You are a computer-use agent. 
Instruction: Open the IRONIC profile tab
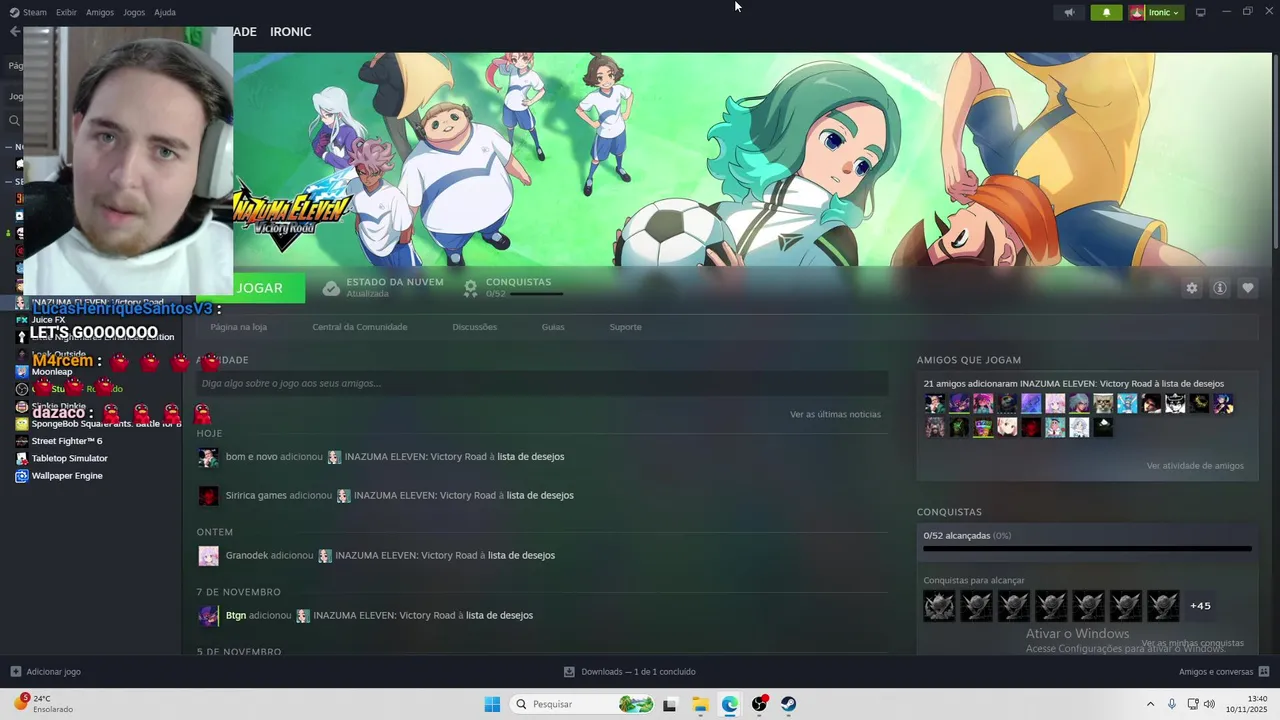point(290,32)
